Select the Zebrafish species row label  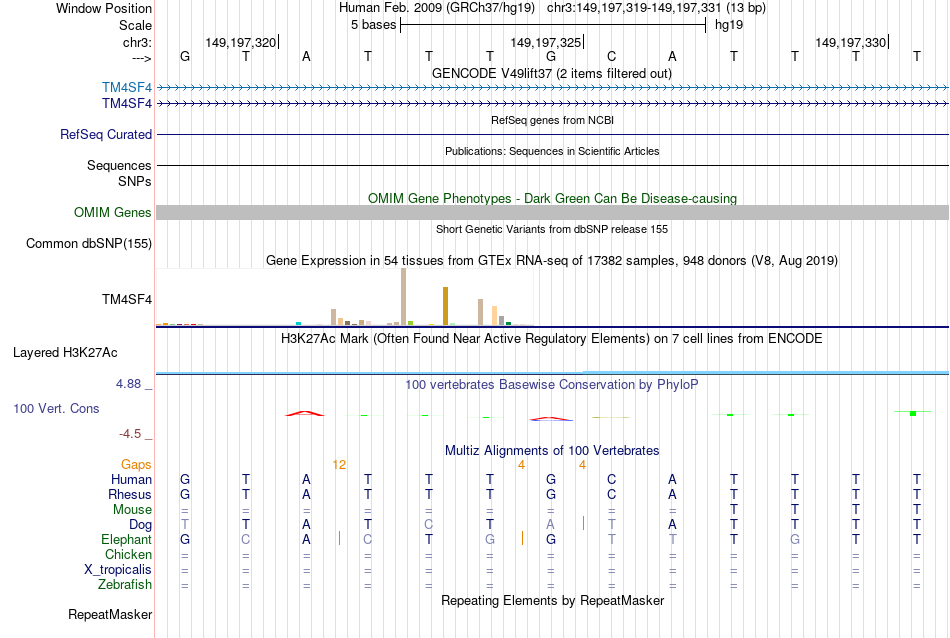pyautogui.click(x=125, y=585)
